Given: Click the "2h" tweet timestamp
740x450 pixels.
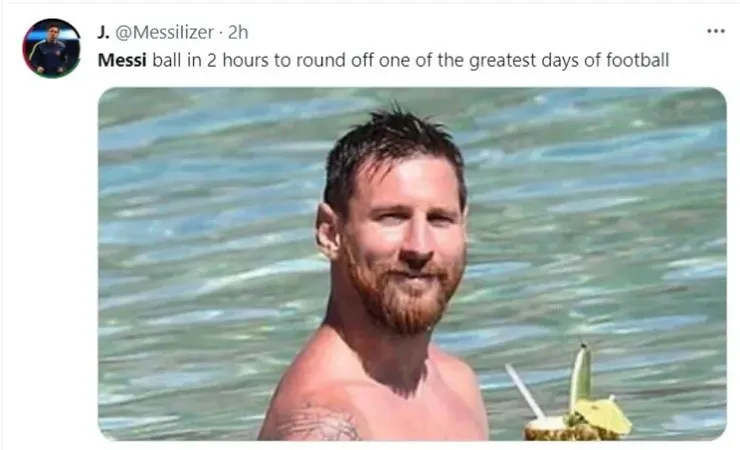Looking at the screenshot, I should point(238,32).
